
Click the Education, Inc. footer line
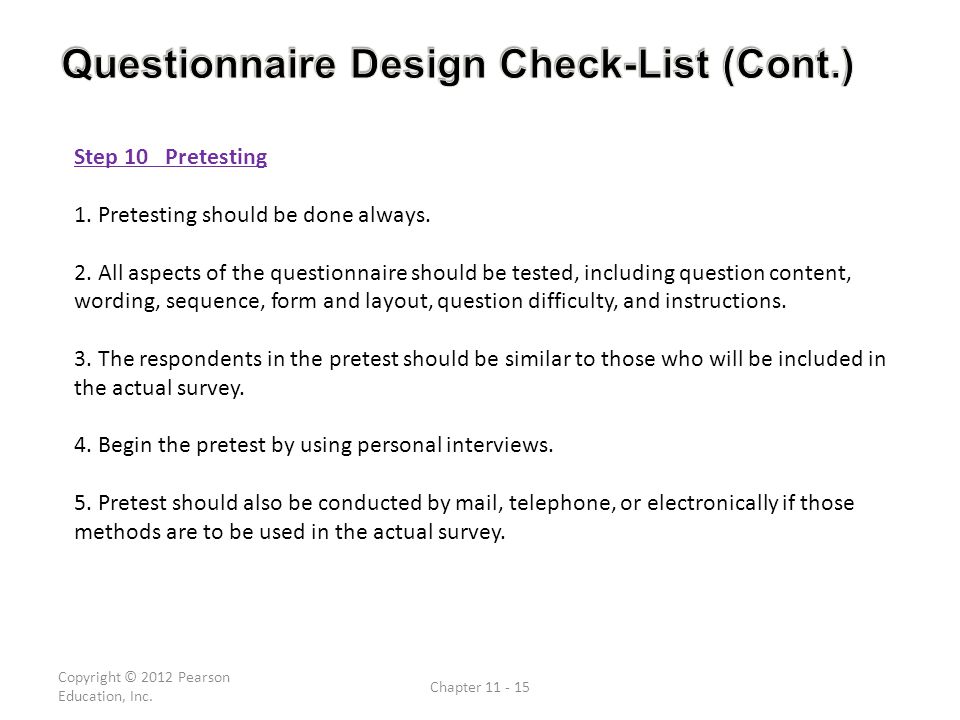click(x=105, y=696)
